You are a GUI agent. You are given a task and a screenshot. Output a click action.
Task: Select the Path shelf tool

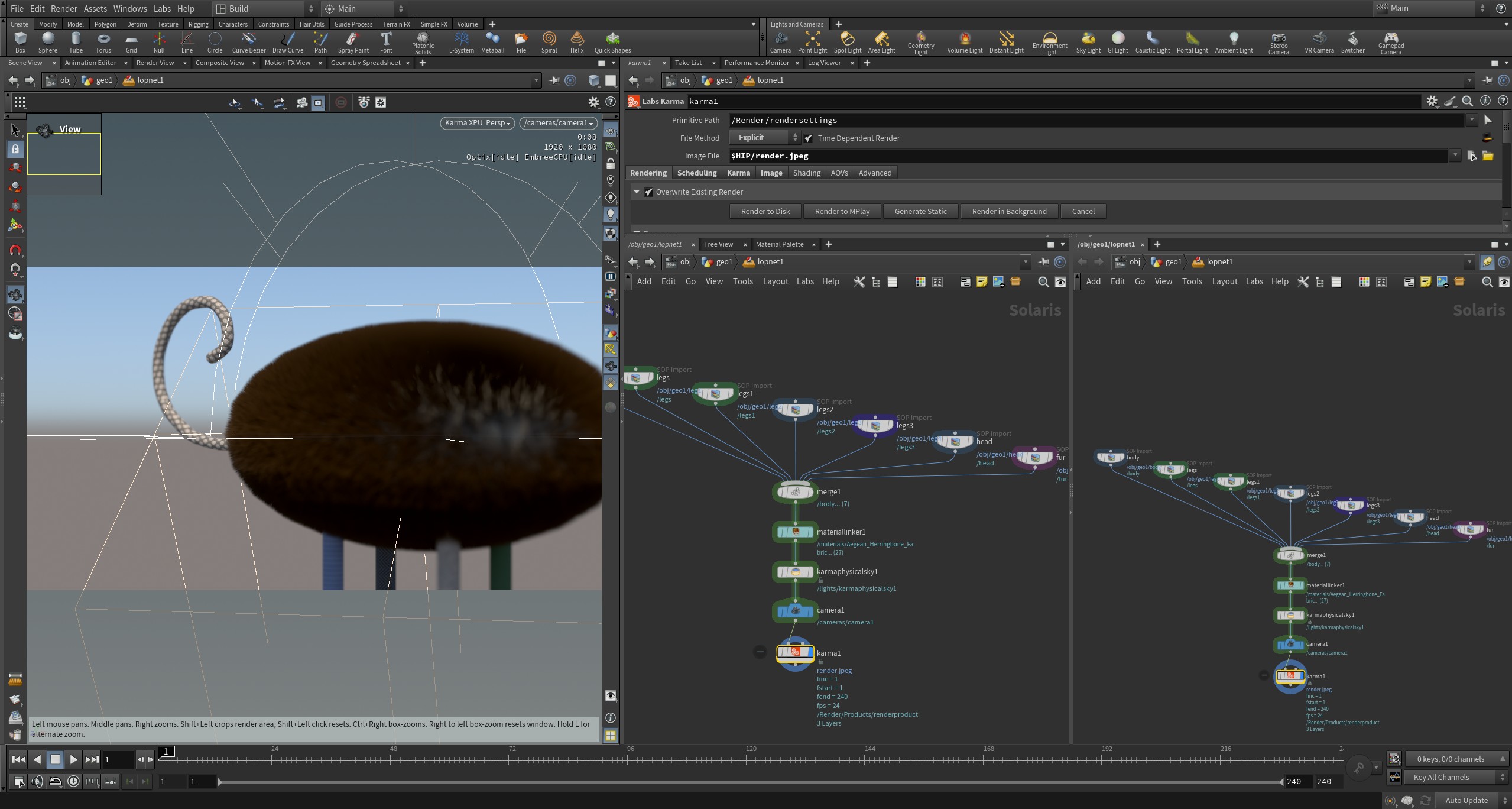click(x=320, y=42)
